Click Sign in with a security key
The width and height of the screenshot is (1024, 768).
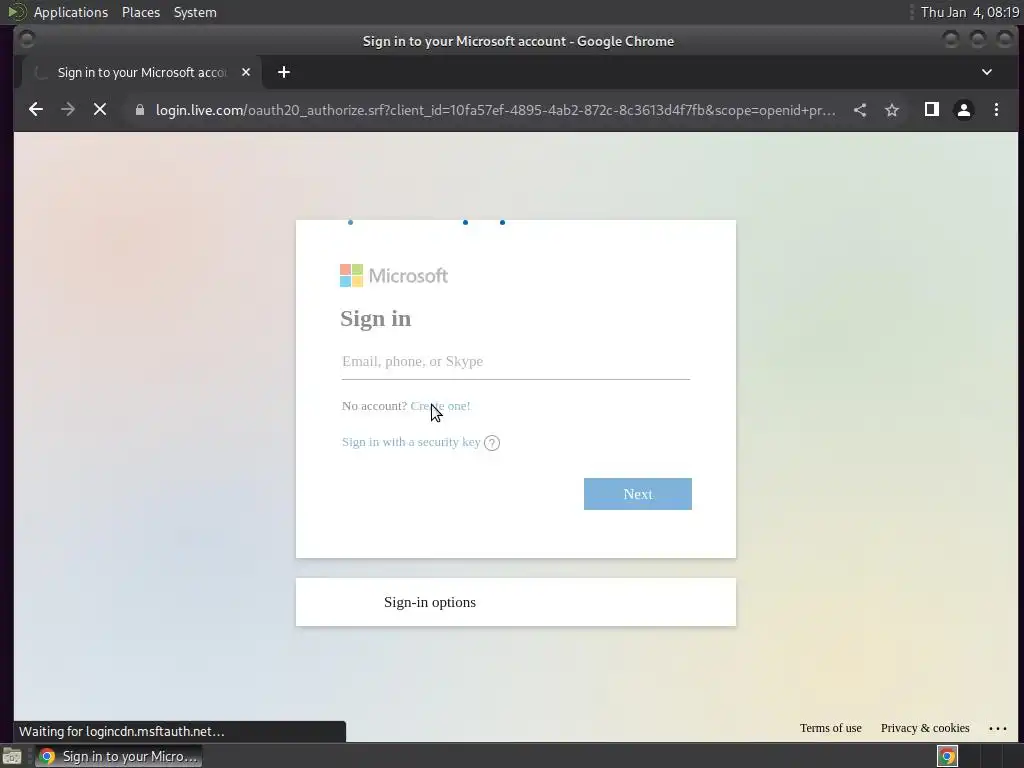click(411, 442)
